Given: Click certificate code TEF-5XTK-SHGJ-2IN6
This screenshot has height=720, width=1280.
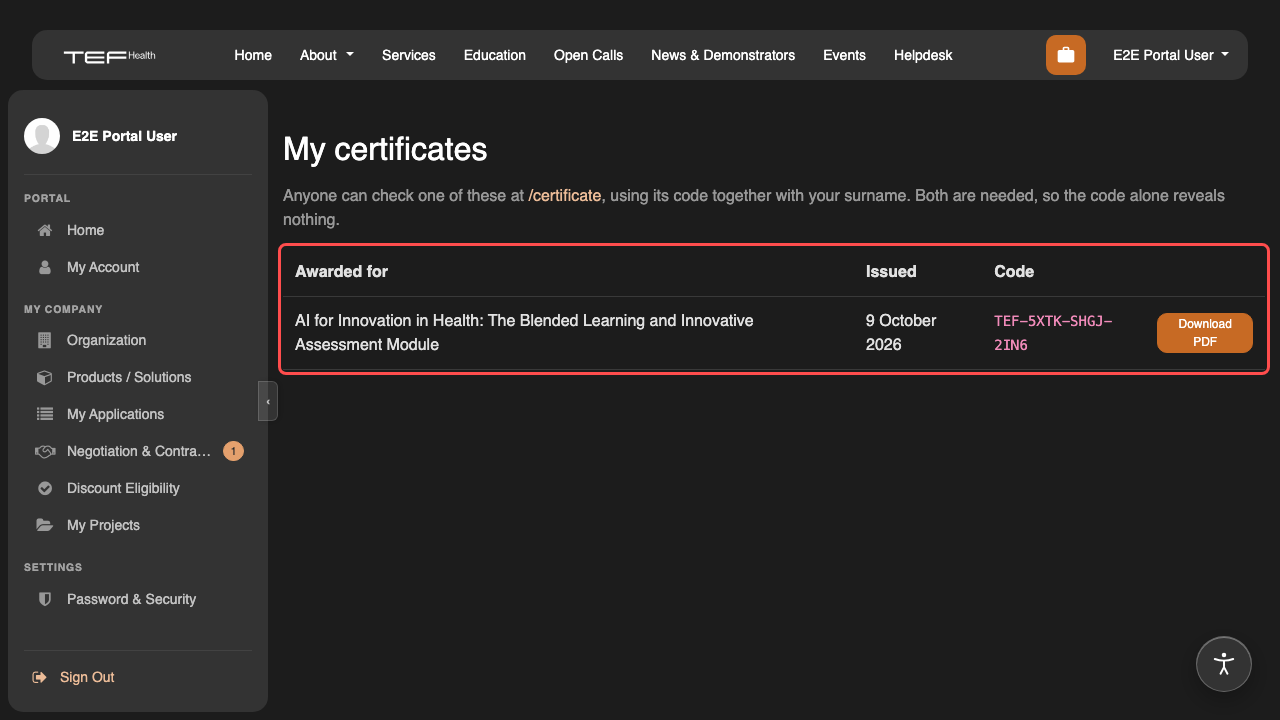Looking at the screenshot, I should [x=1053, y=333].
